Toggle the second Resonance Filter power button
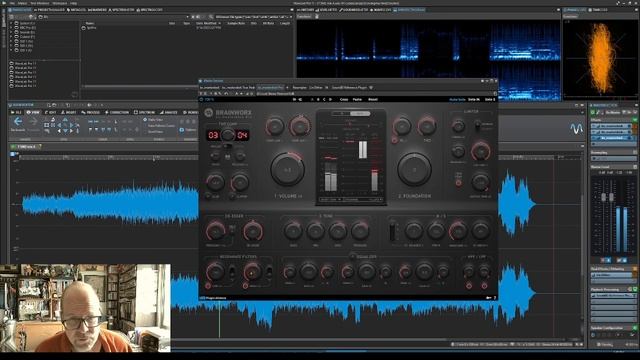 pos(245,286)
